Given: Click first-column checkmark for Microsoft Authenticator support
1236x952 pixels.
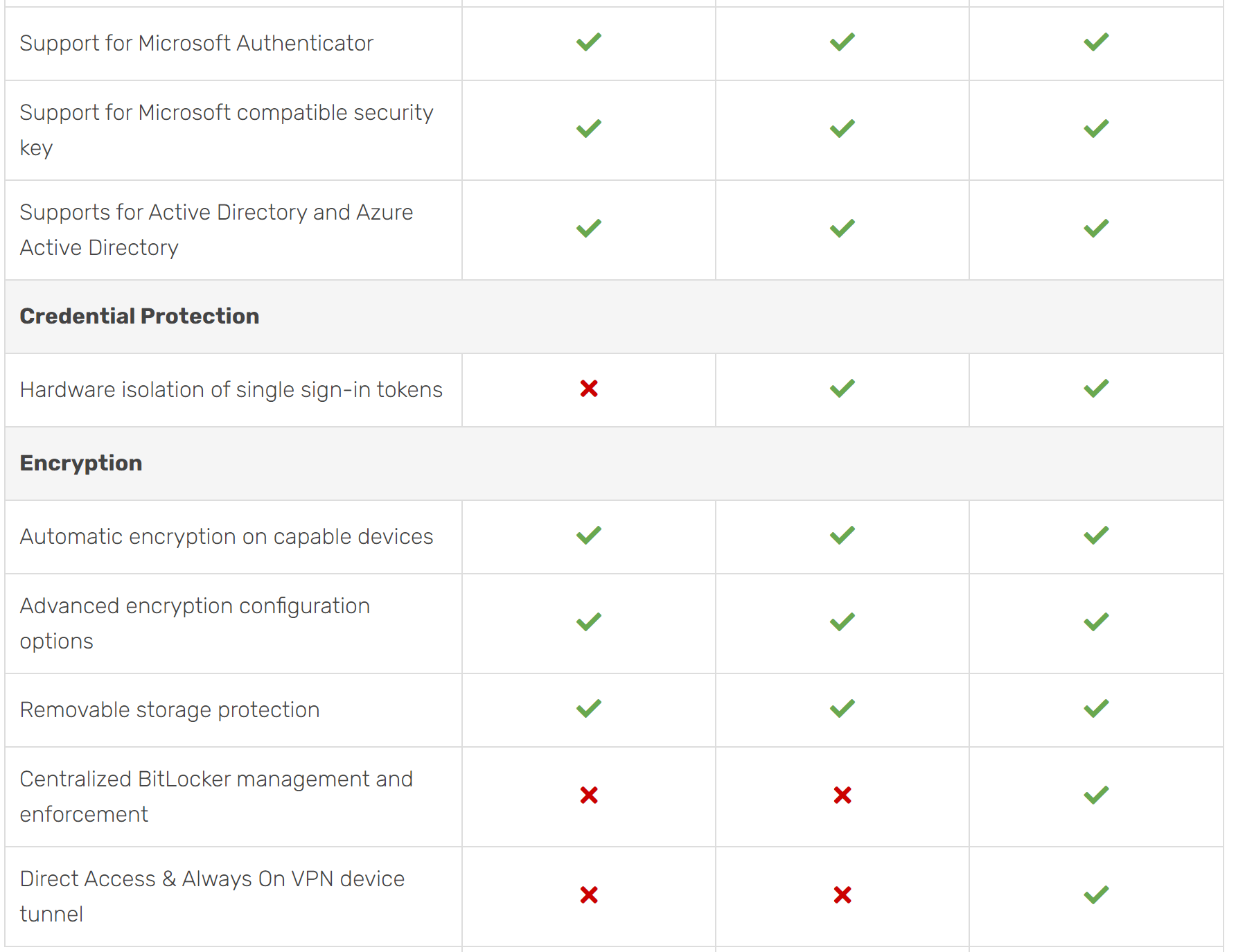Looking at the screenshot, I should (x=589, y=42).
